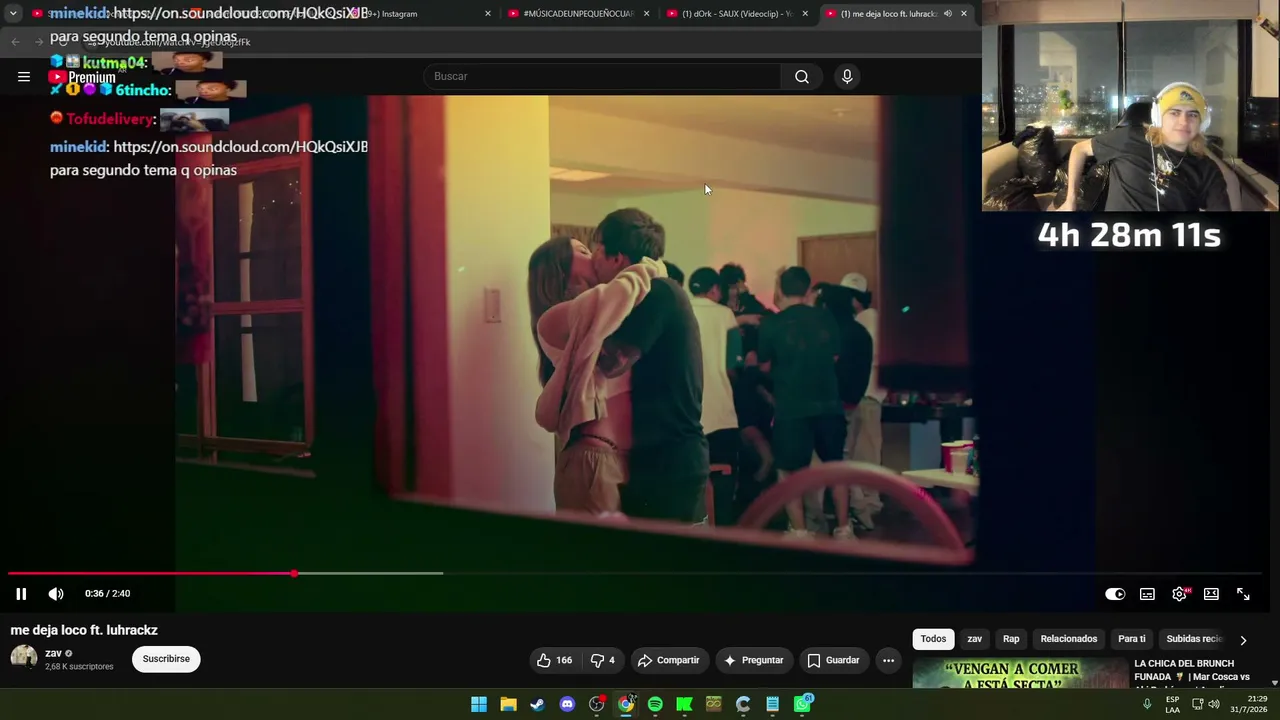The width and height of the screenshot is (1280, 720).
Task: Select the zav filter chip
Action: pyautogui.click(x=974, y=639)
